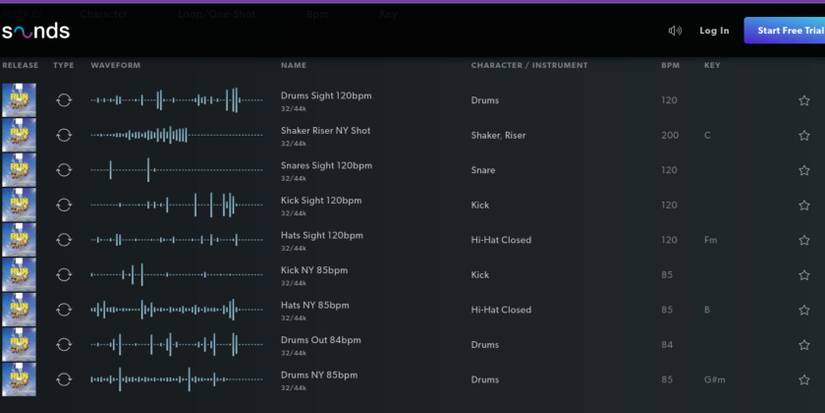Screen dimensions: 825x413
Task: Play Kick NY 85bpm release artwork
Action: (x=19, y=275)
